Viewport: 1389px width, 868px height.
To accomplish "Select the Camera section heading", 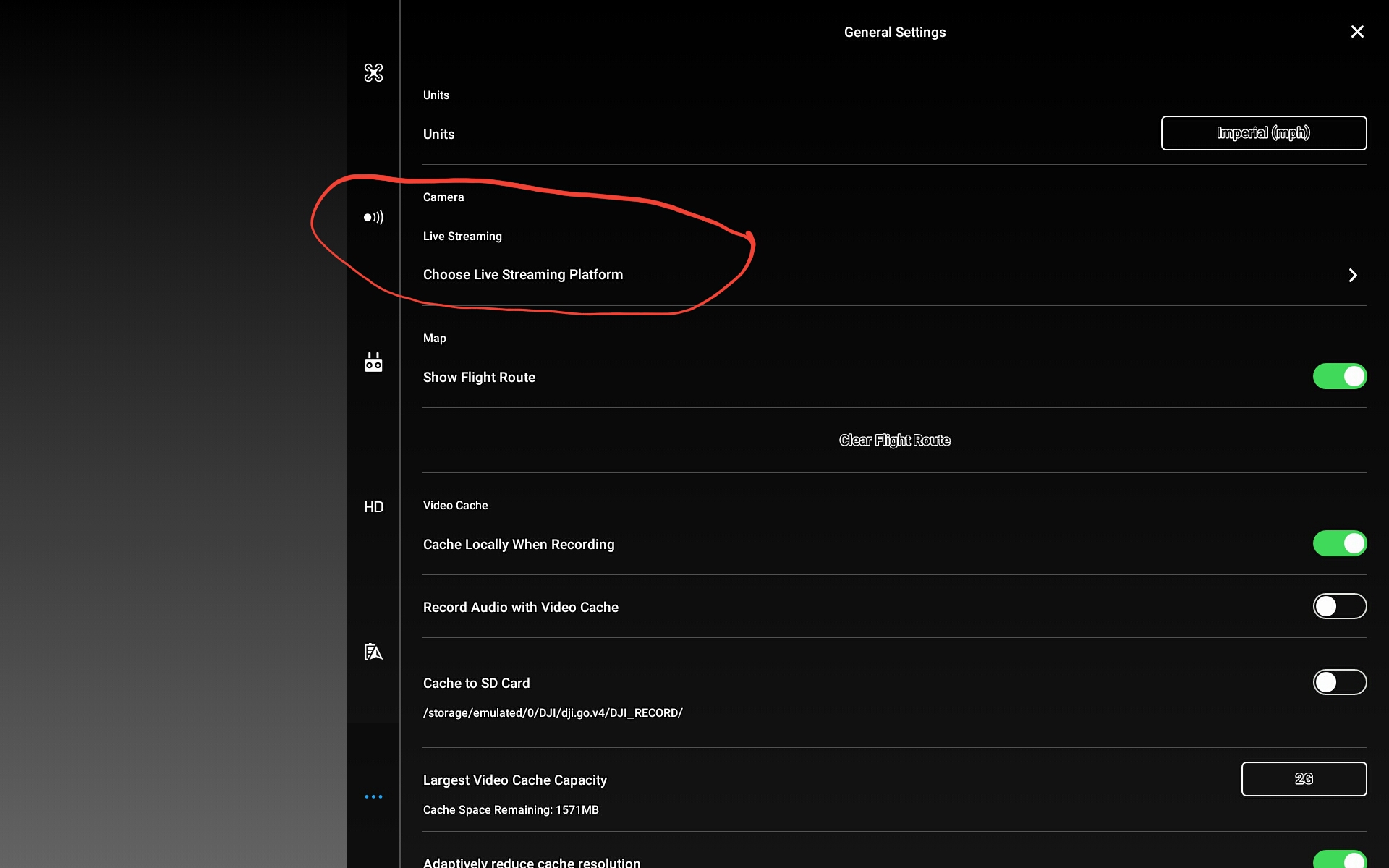I will 443,197.
